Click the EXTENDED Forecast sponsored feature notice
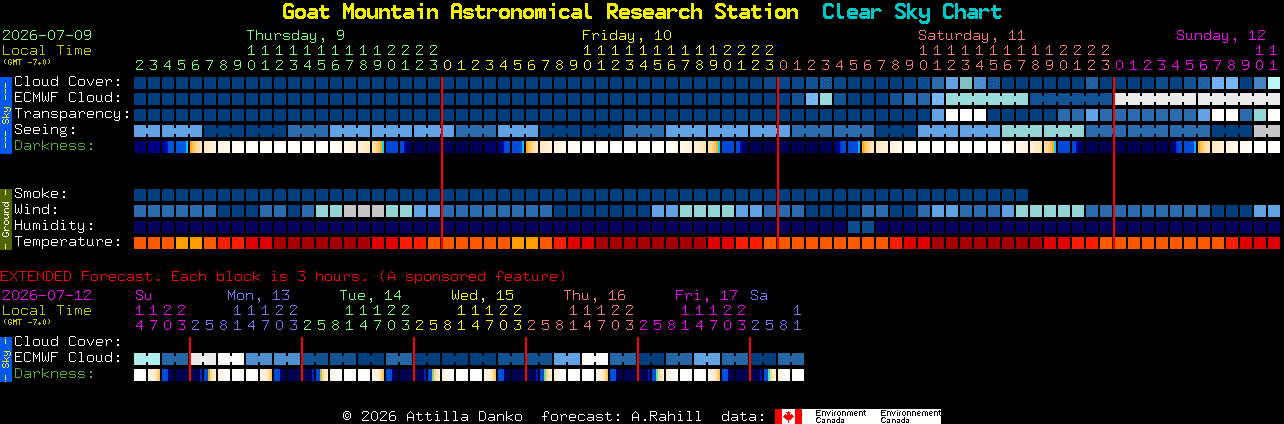The width and height of the screenshot is (1284, 424). [283, 276]
